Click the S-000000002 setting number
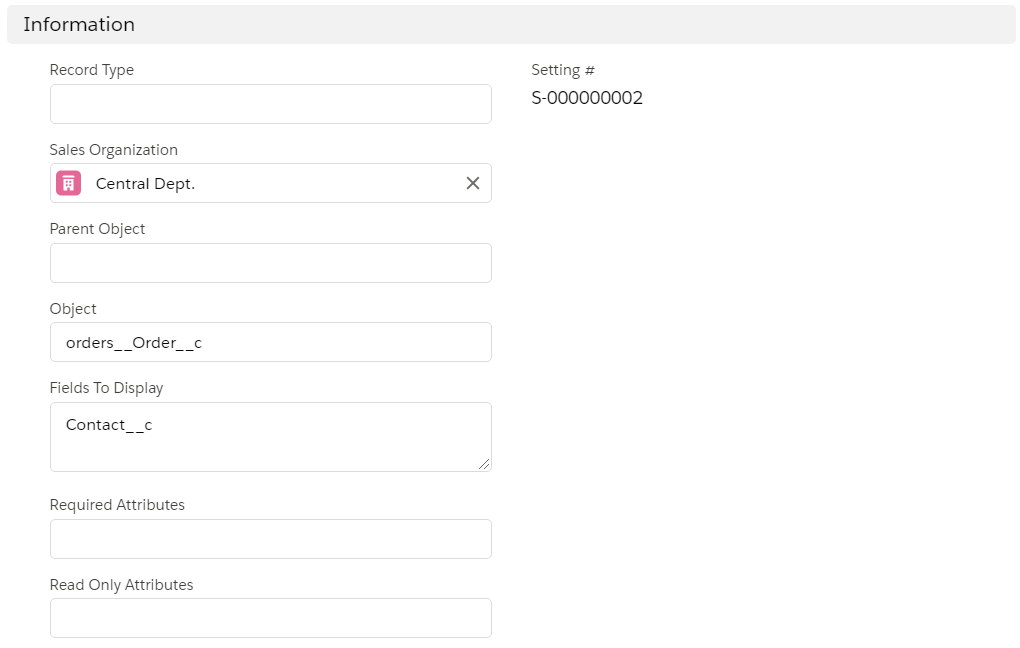The height and width of the screenshot is (648, 1020). [x=588, y=98]
